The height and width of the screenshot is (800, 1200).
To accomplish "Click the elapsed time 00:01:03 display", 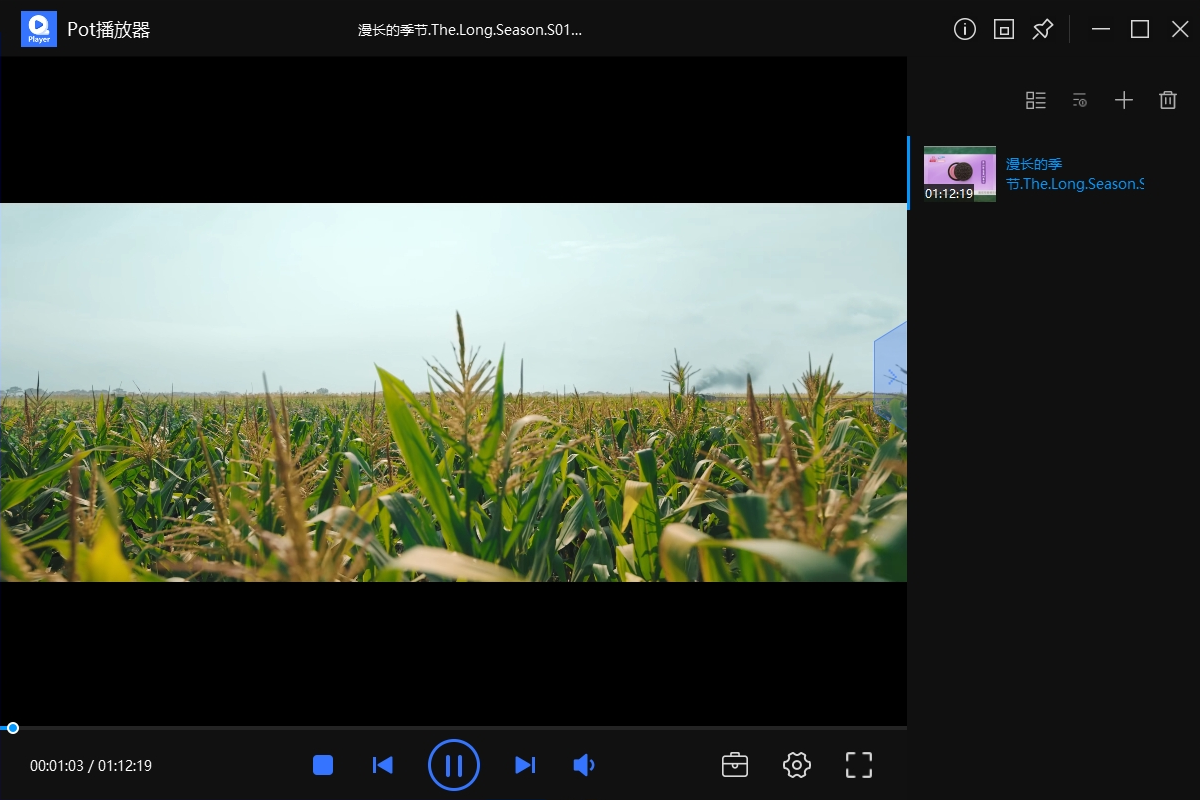I will click(57, 766).
